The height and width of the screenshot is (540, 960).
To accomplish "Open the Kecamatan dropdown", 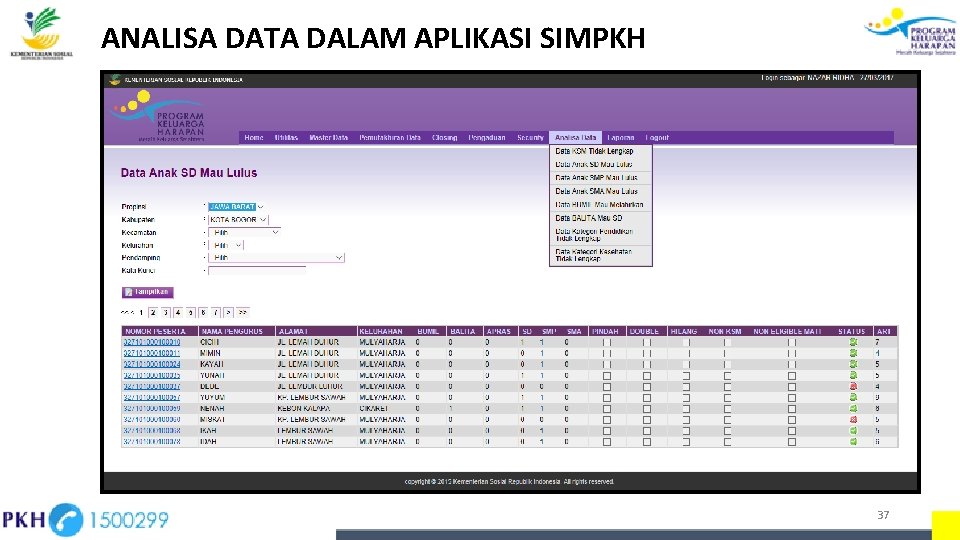I will (x=244, y=233).
